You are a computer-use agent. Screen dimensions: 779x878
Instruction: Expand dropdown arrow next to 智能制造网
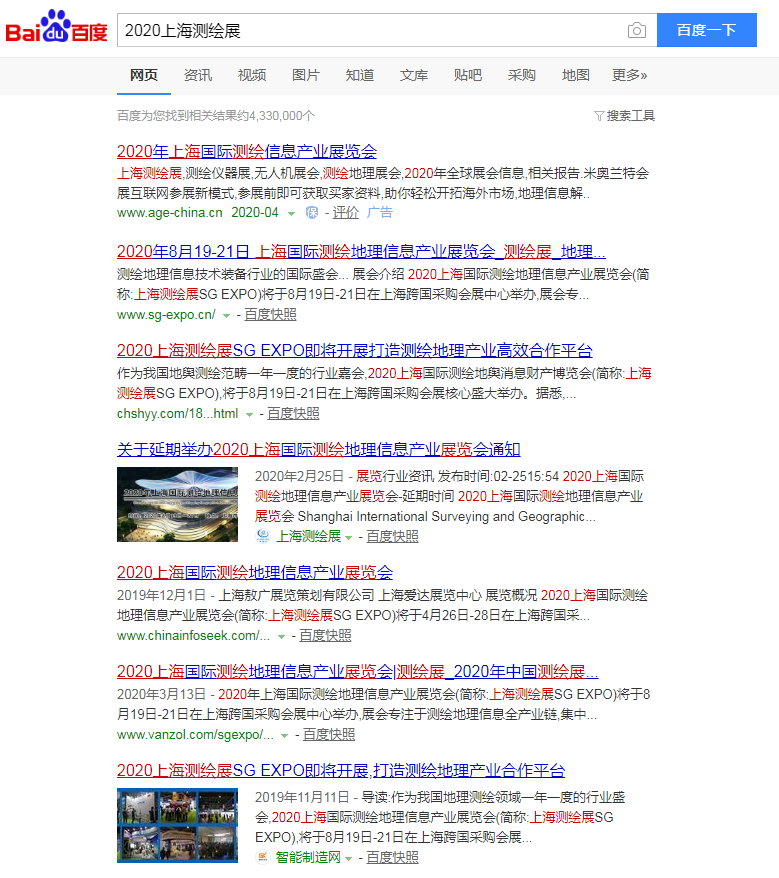pos(348,858)
